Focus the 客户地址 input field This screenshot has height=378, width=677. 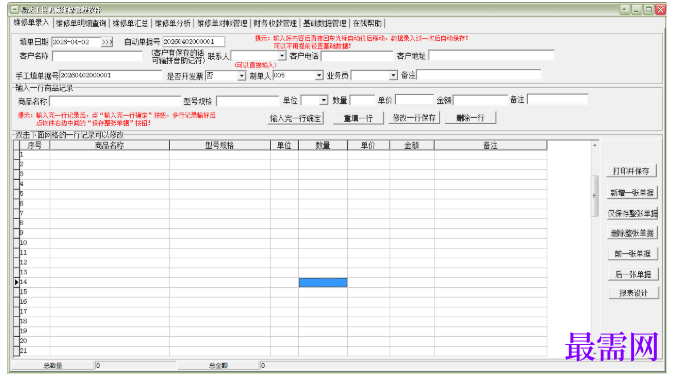491,55
